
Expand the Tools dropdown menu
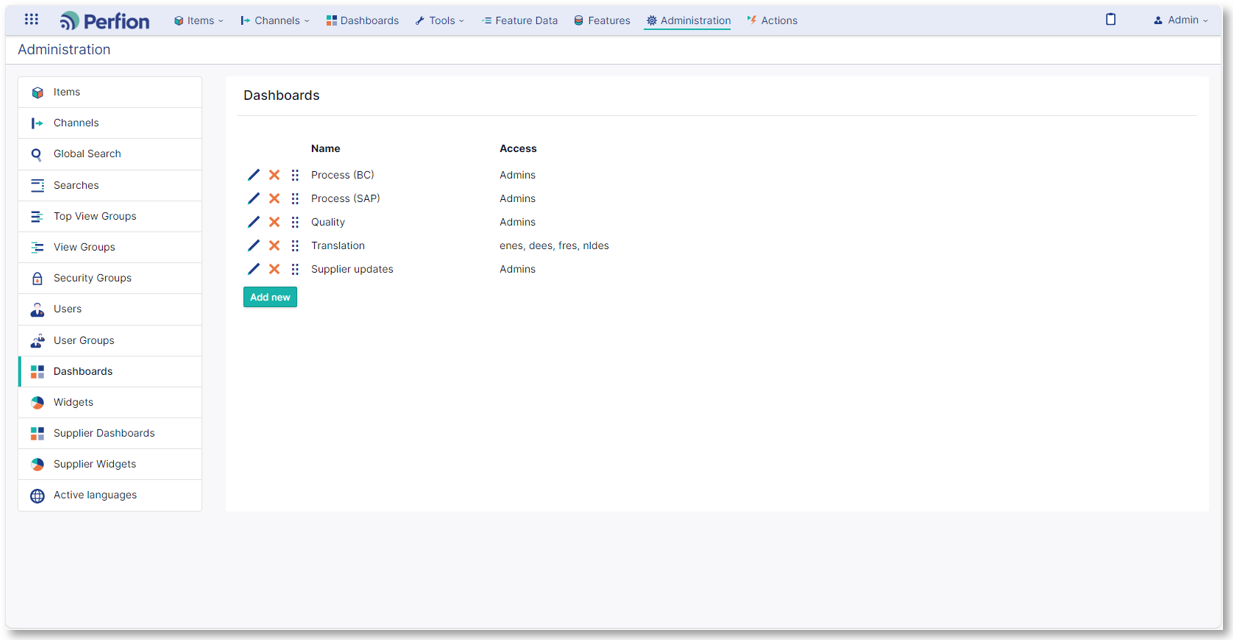[x=440, y=20]
